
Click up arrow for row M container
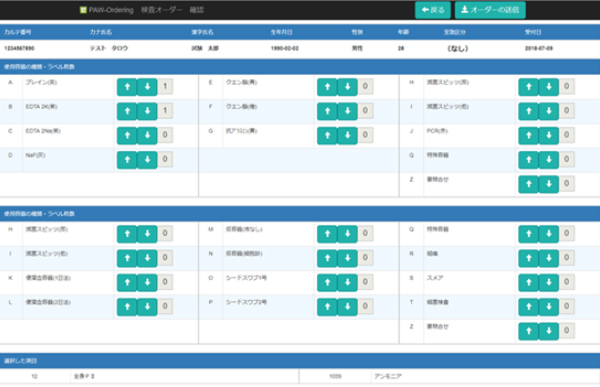pyautogui.click(x=327, y=234)
